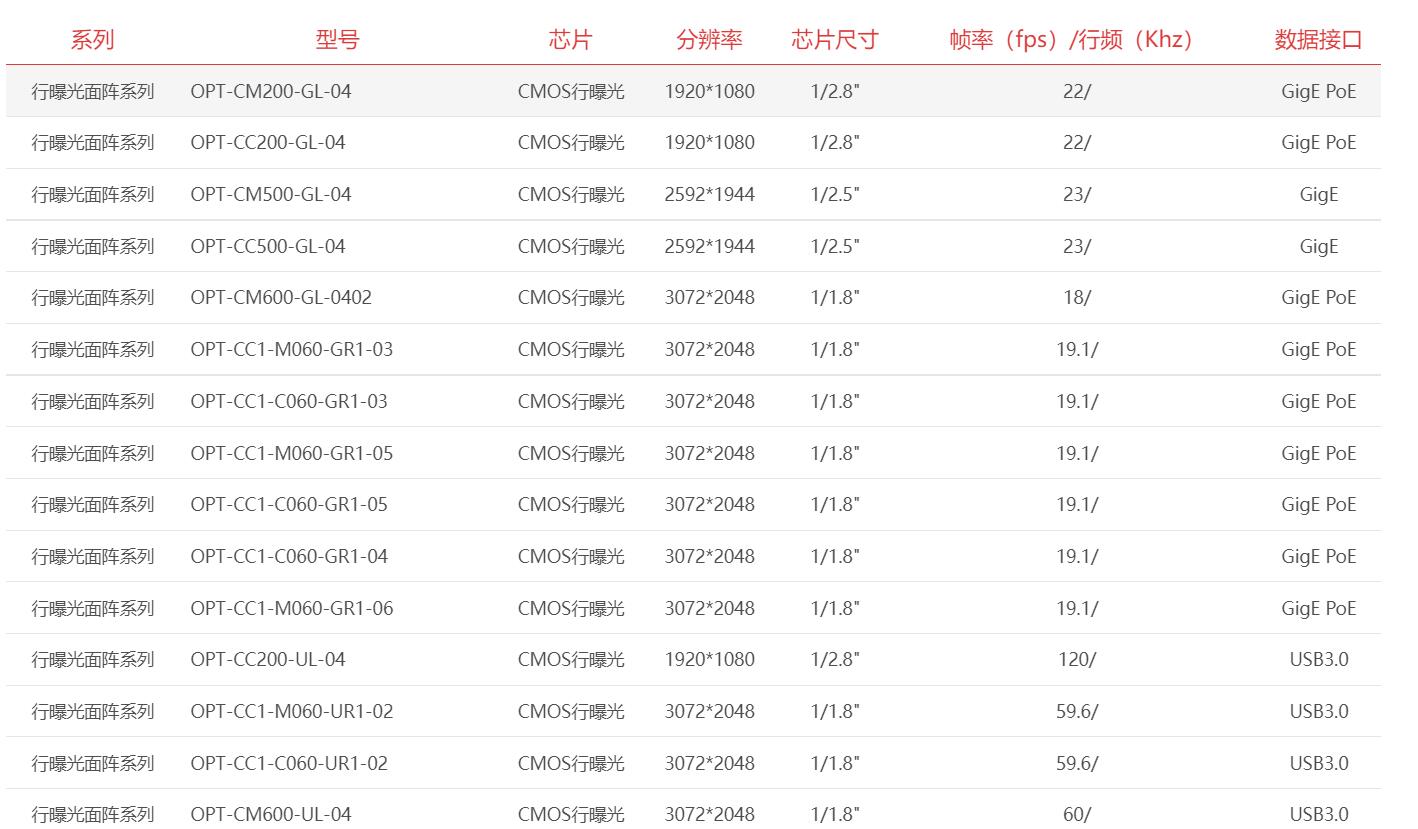Viewport: 1418px width, 829px height.
Task: Open the OPT-CM200-GL-04 model entry
Action: (x=270, y=91)
